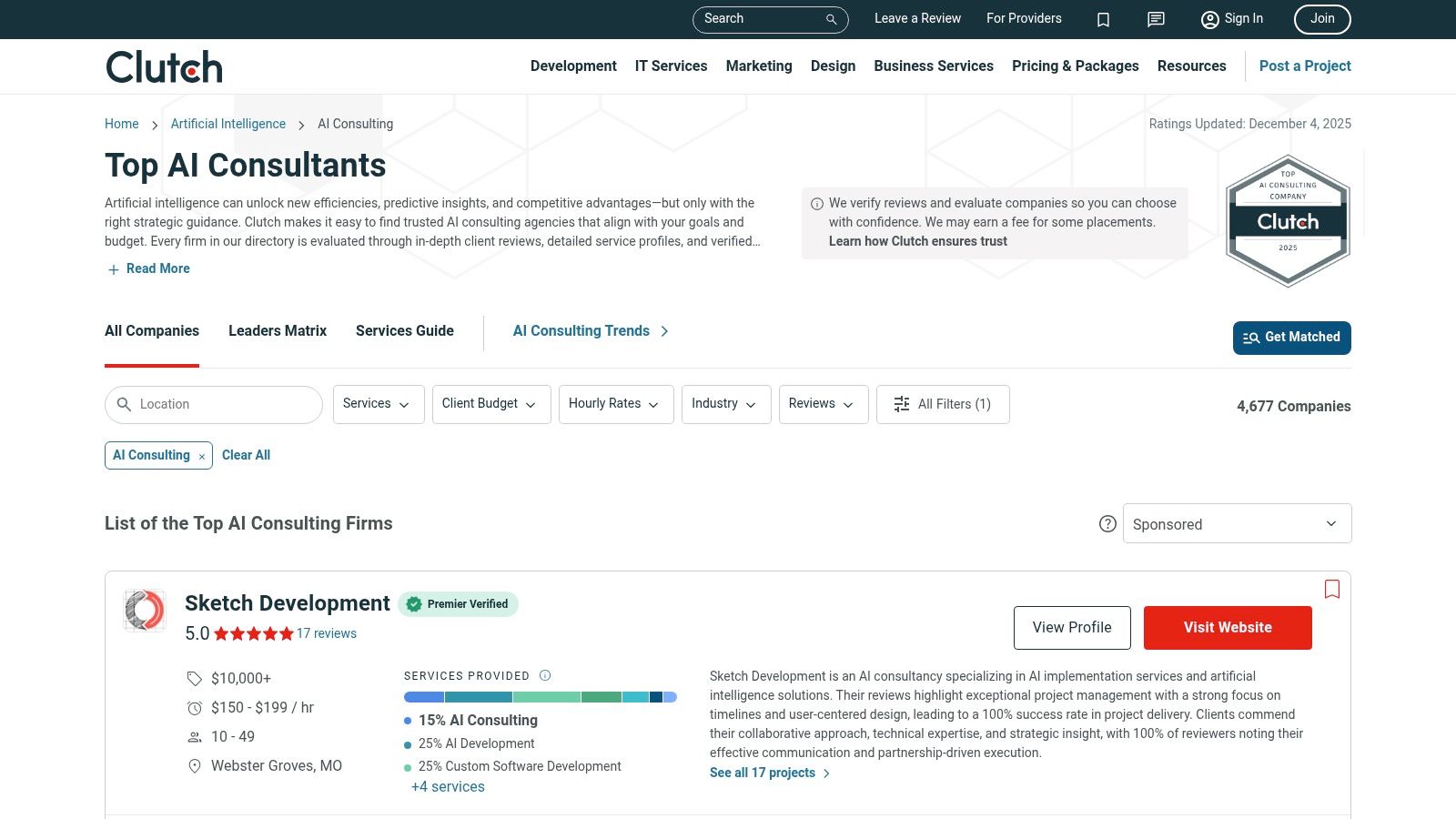Click the plus icon beside Read More
The width and height of the screenshot is (1456, 819).
click(114, 269)
